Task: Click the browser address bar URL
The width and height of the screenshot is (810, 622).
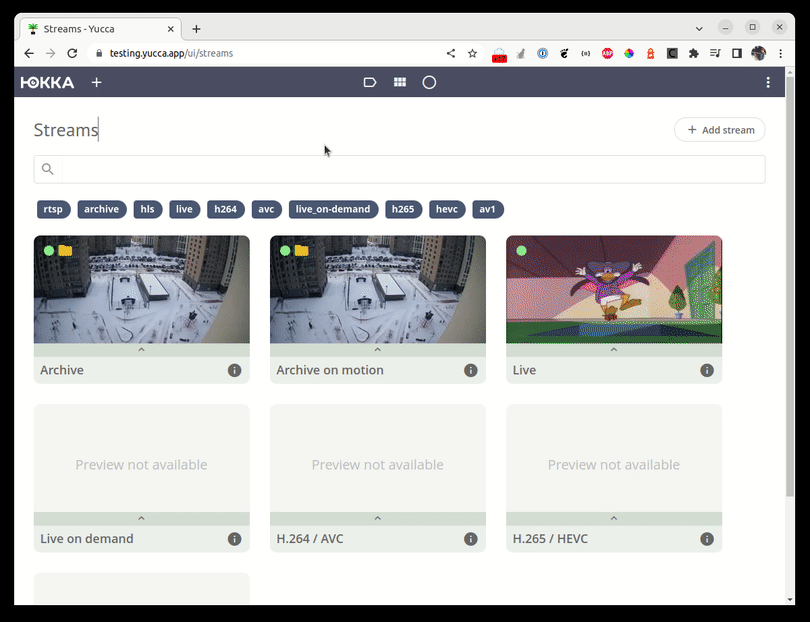Action: click(x=171, y=53)
